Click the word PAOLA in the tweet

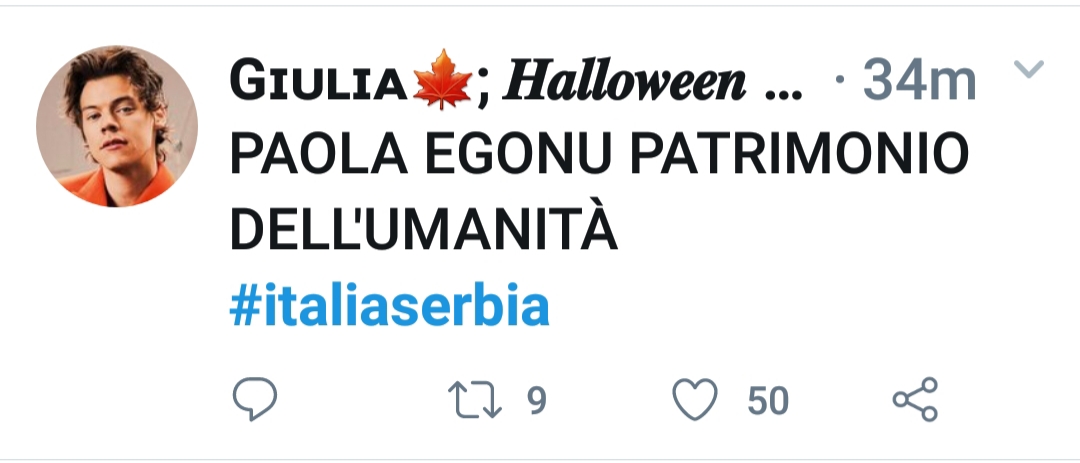click(319, 154)
